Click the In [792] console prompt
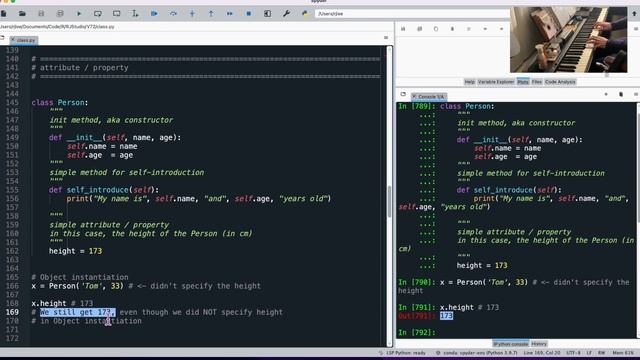 coord(417,332)
